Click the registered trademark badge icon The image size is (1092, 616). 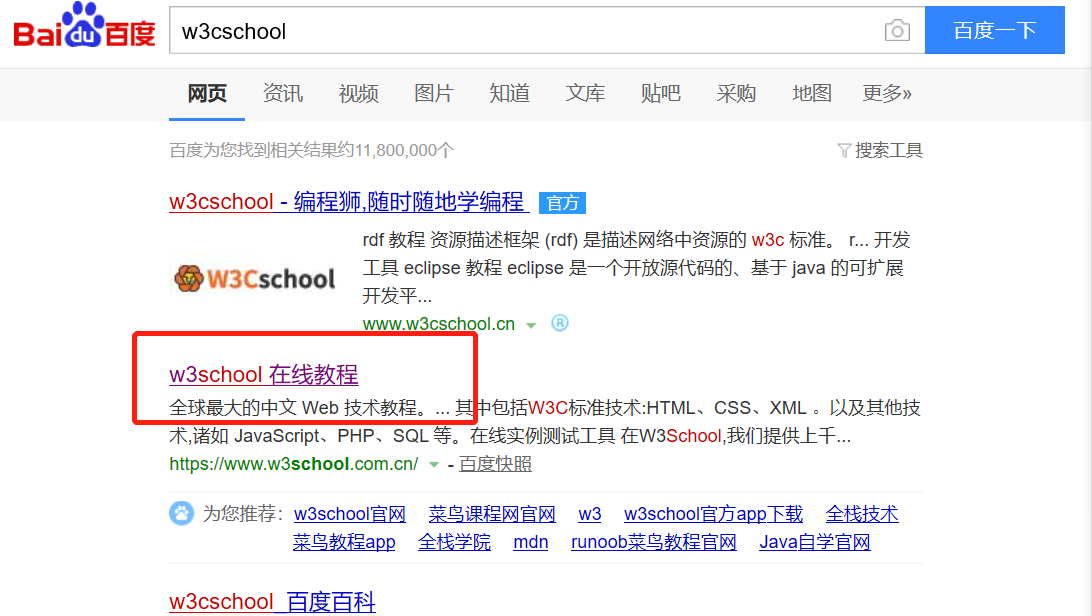click(x=560, y=323)
